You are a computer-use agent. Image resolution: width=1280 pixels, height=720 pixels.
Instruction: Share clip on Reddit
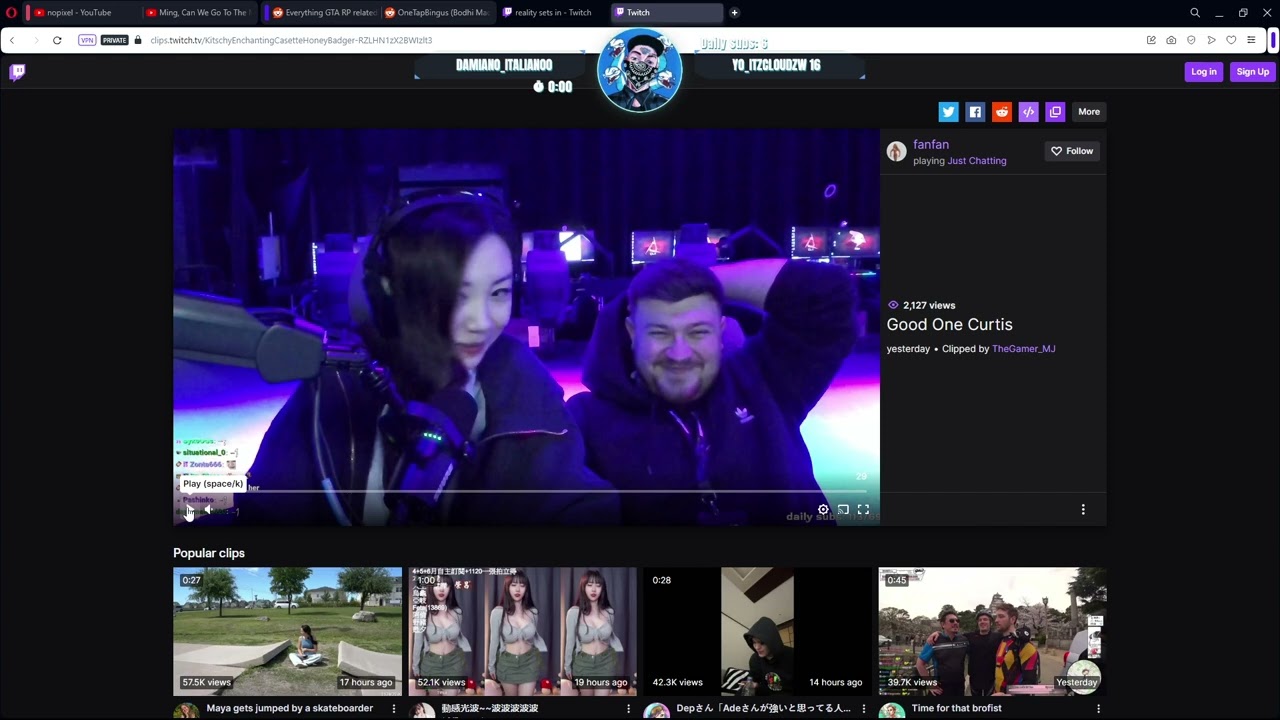tap(1002, 112)
